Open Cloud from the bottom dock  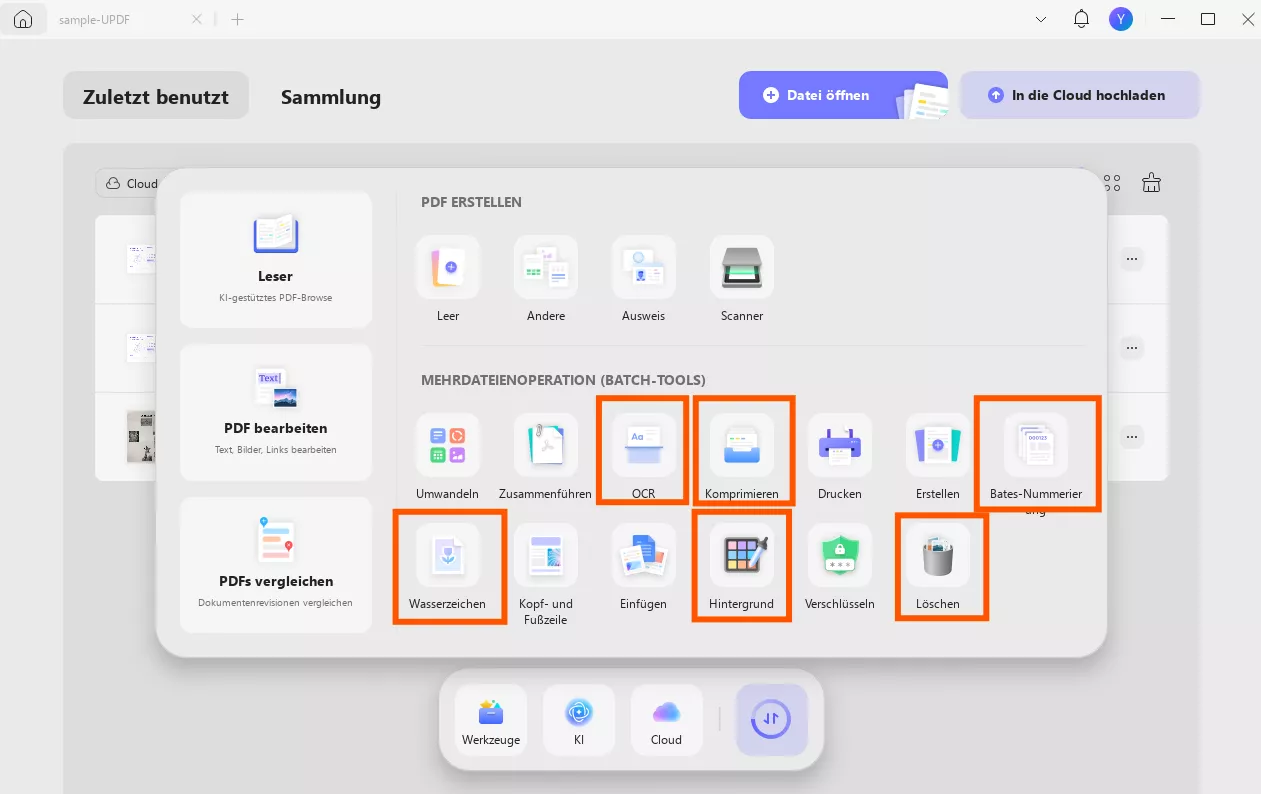666,720
